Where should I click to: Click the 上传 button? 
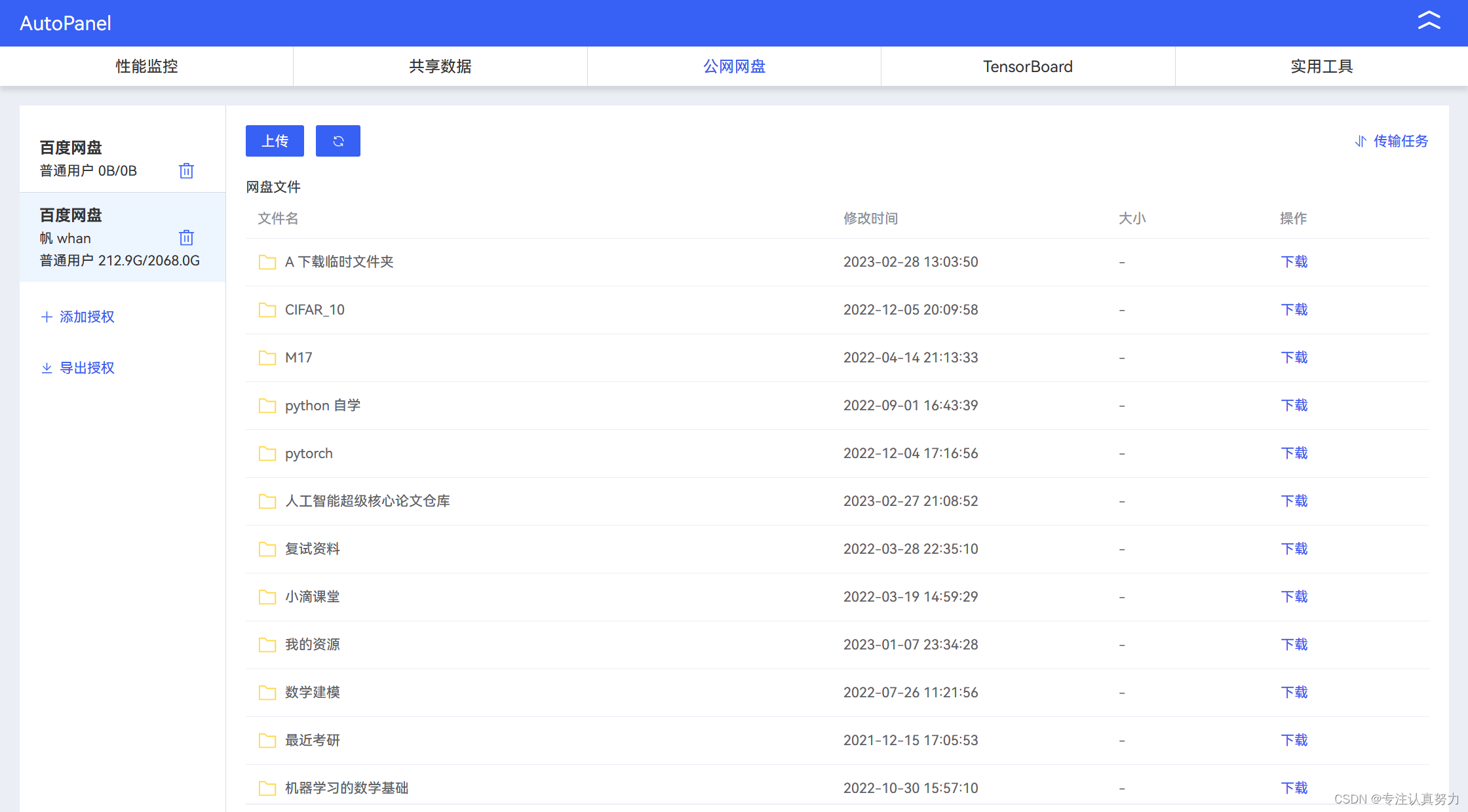pos(275,140)
